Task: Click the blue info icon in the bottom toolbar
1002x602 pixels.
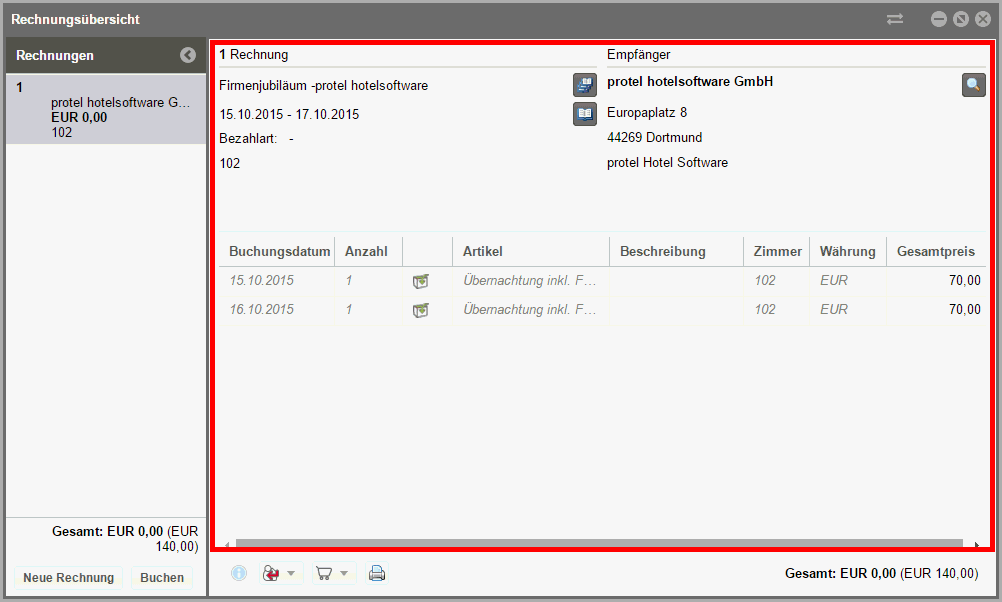Action: (239, 574)
